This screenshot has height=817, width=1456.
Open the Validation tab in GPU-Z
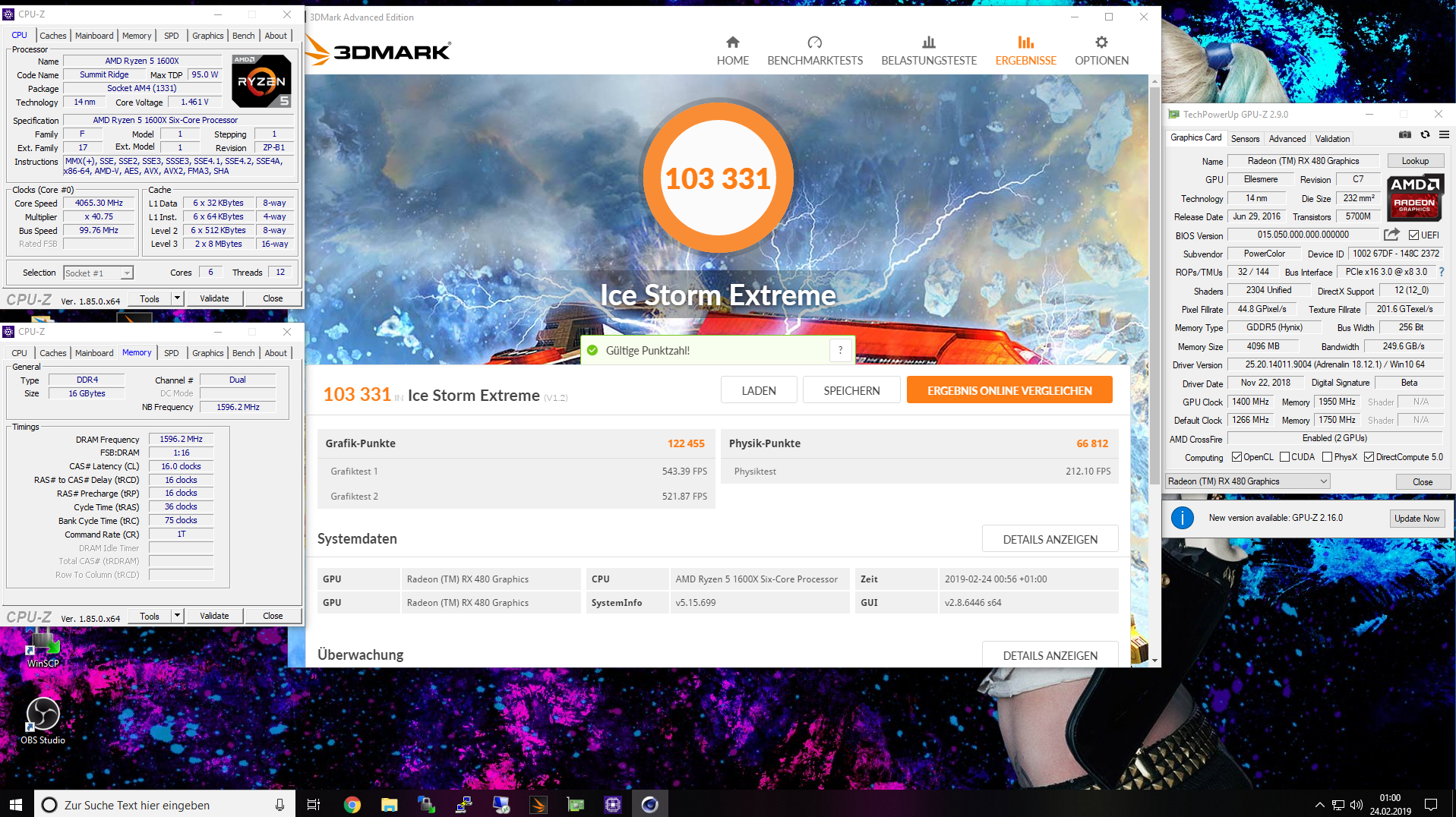tap(1332, 139)
